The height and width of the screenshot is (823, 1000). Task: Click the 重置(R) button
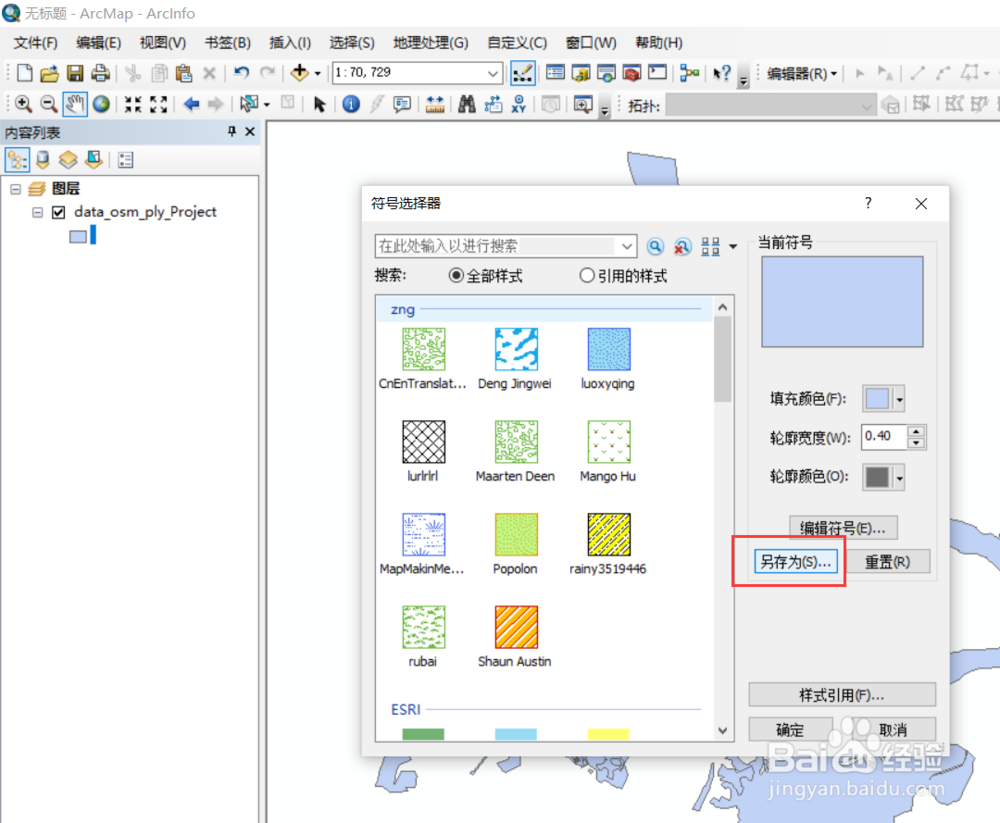(887, 562)
